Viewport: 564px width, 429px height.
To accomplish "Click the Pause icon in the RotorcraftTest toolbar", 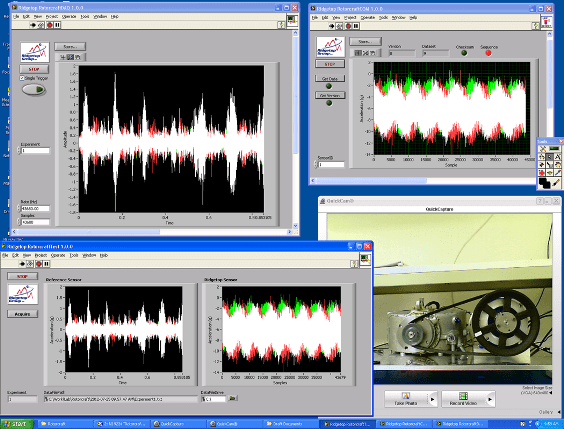I will [46, 264].
